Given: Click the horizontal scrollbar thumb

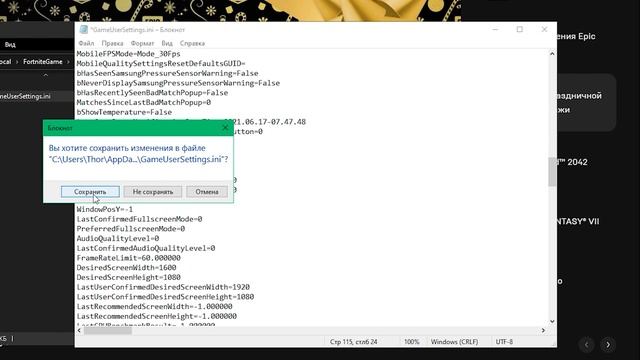Looking at the screenshot, I should 108,331.
